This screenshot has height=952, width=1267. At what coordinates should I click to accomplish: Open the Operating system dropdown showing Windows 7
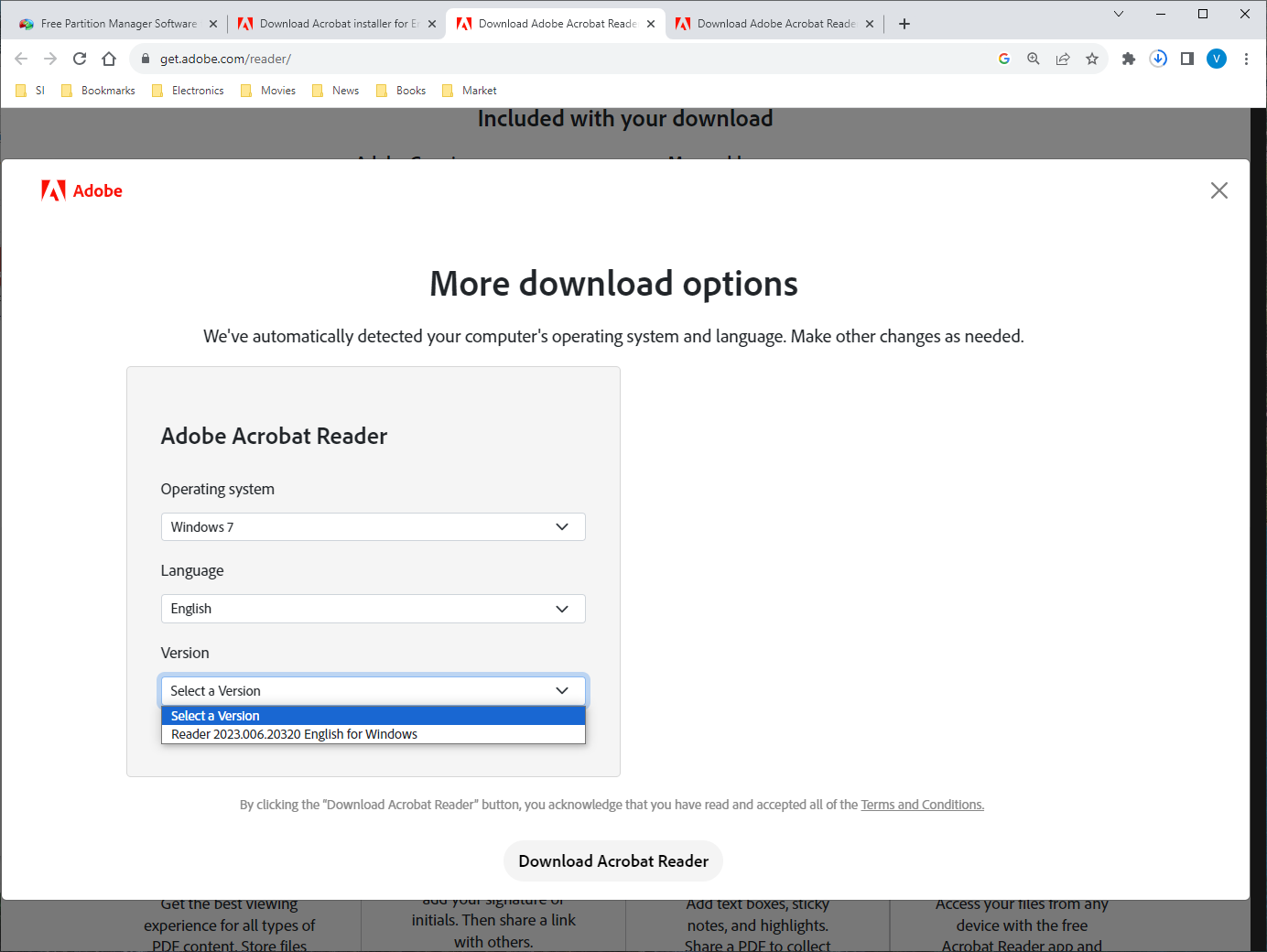pos(373,526)
